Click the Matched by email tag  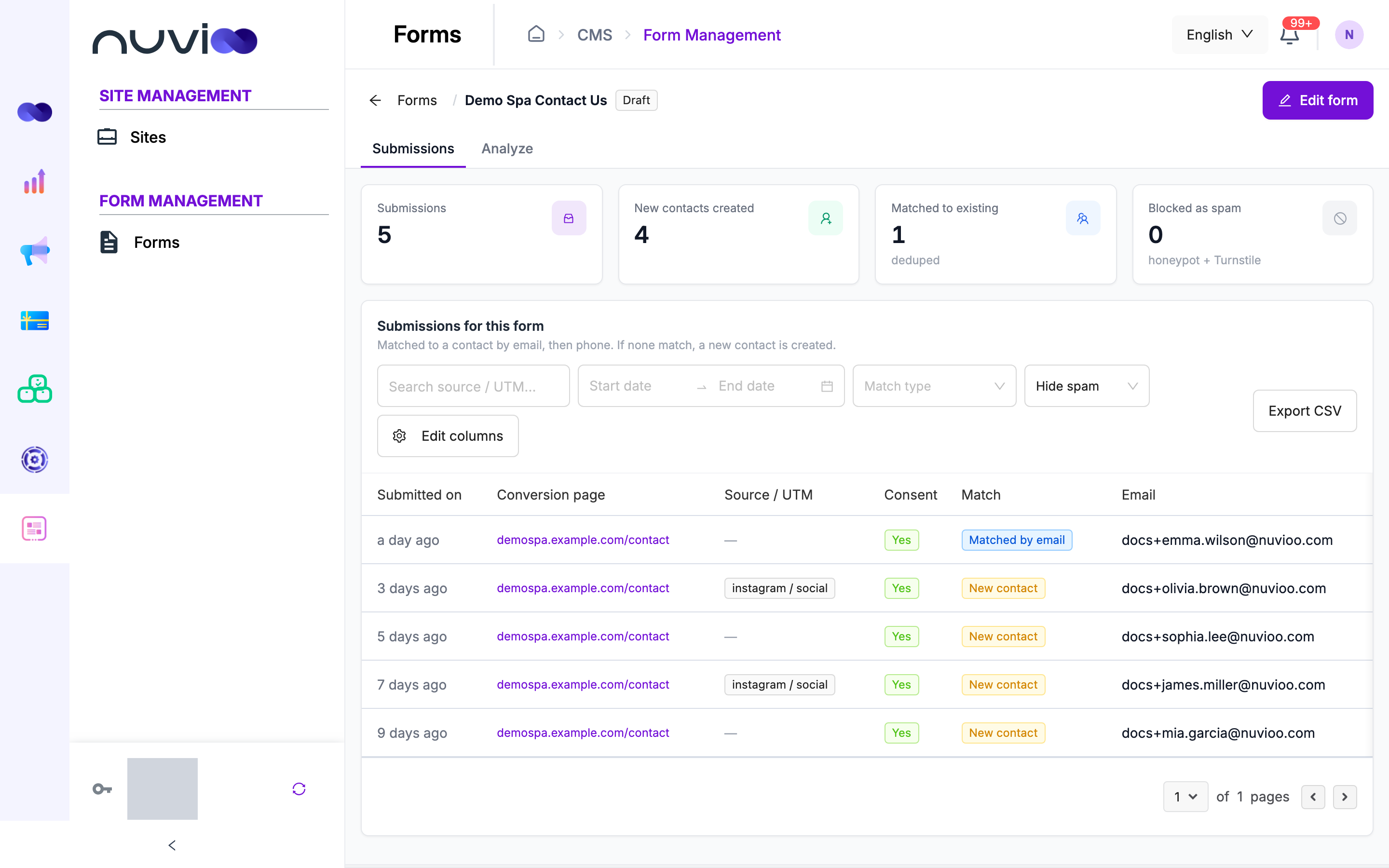click(1017, 540)
